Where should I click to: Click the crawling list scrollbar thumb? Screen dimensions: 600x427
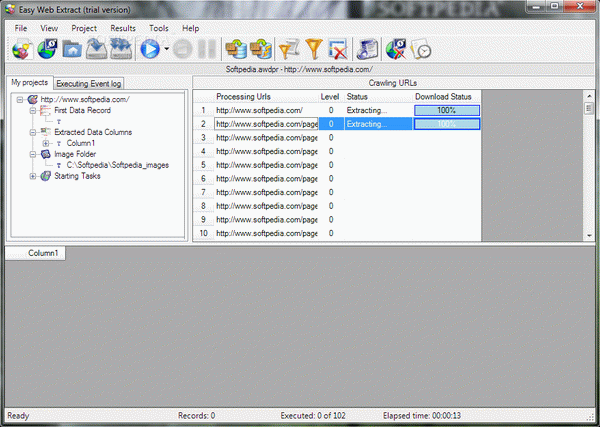click(x=589, y=109)
